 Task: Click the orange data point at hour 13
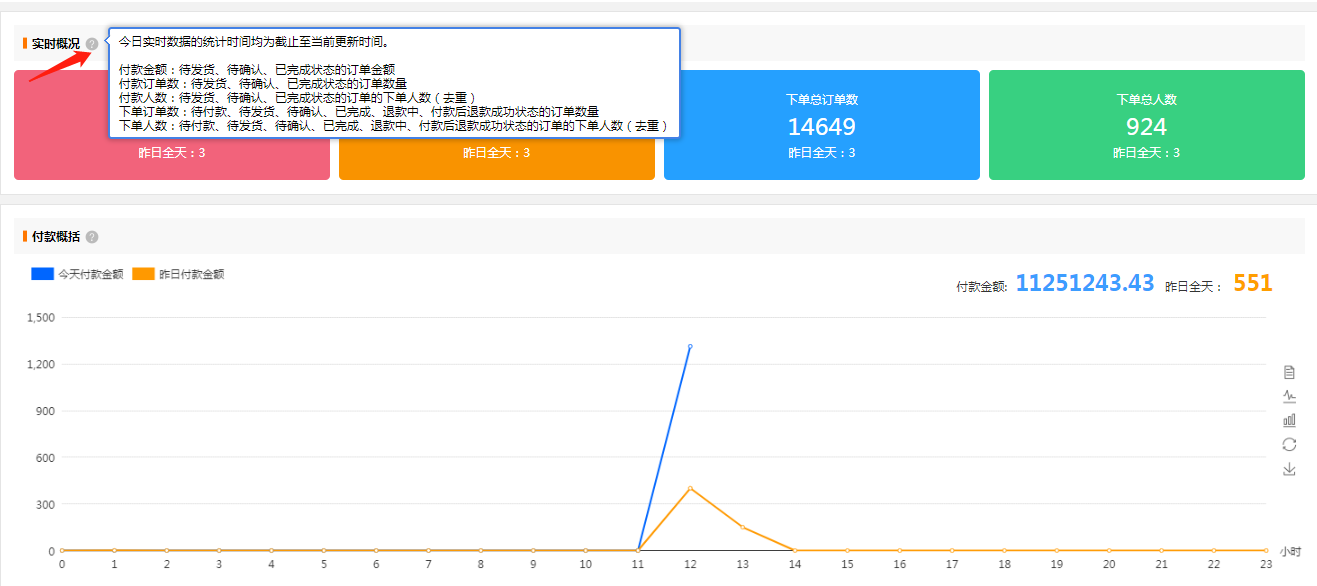tap(742, 527)
